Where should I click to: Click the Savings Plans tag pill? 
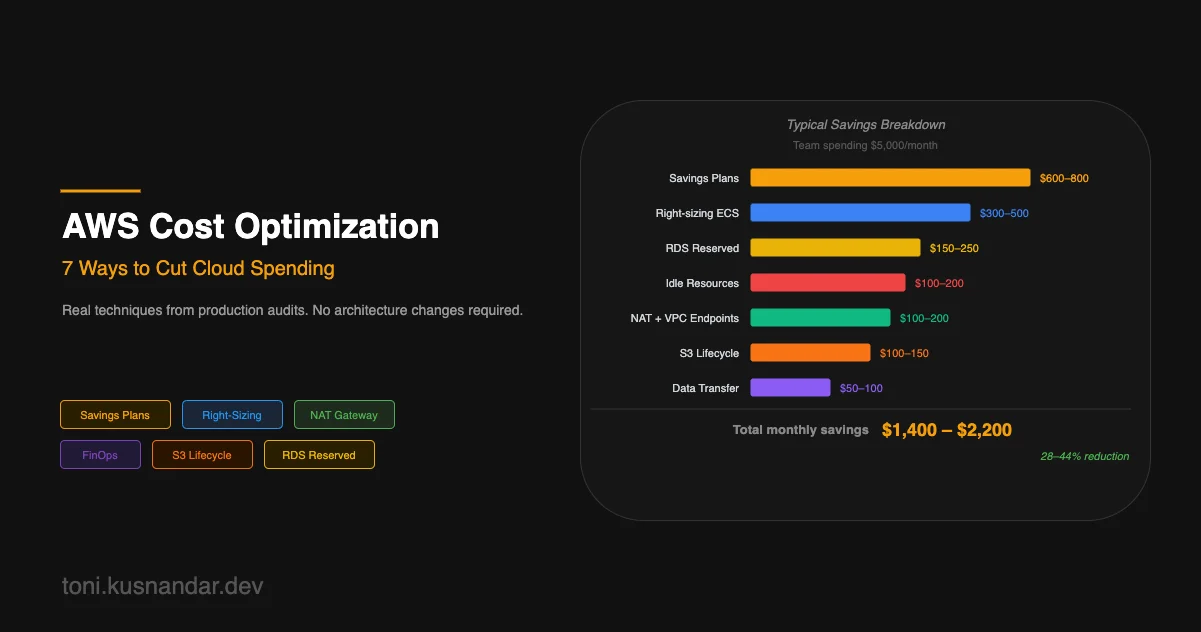coord(115,415)
